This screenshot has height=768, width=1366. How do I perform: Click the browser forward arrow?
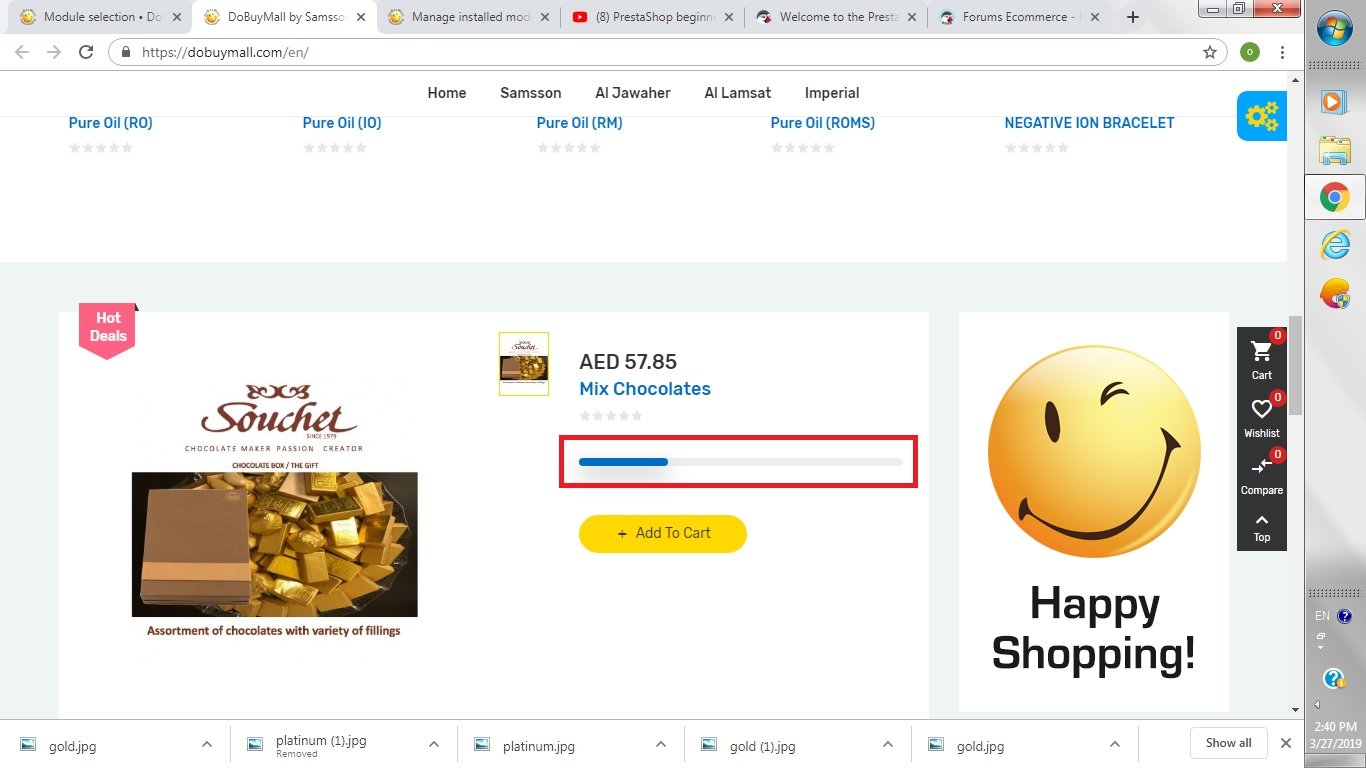pyautogui.click(x=54, y=52)
